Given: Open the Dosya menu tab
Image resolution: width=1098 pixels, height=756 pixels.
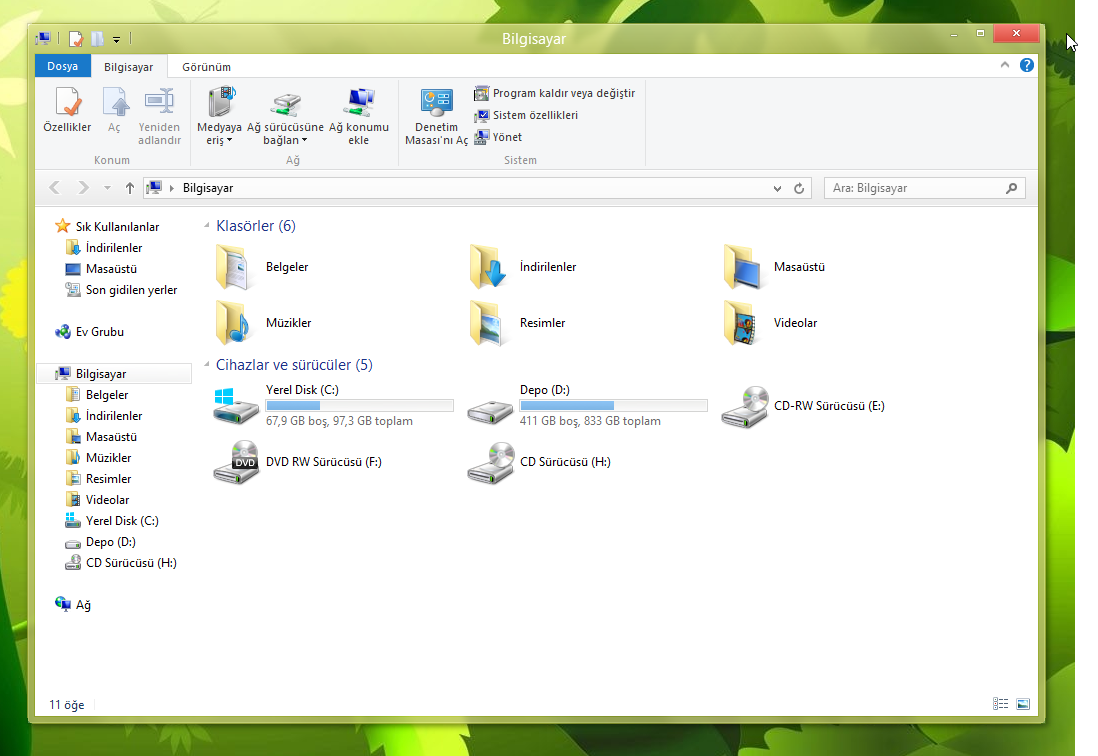Looking at the screenshot, I should (x=62, y=67).
